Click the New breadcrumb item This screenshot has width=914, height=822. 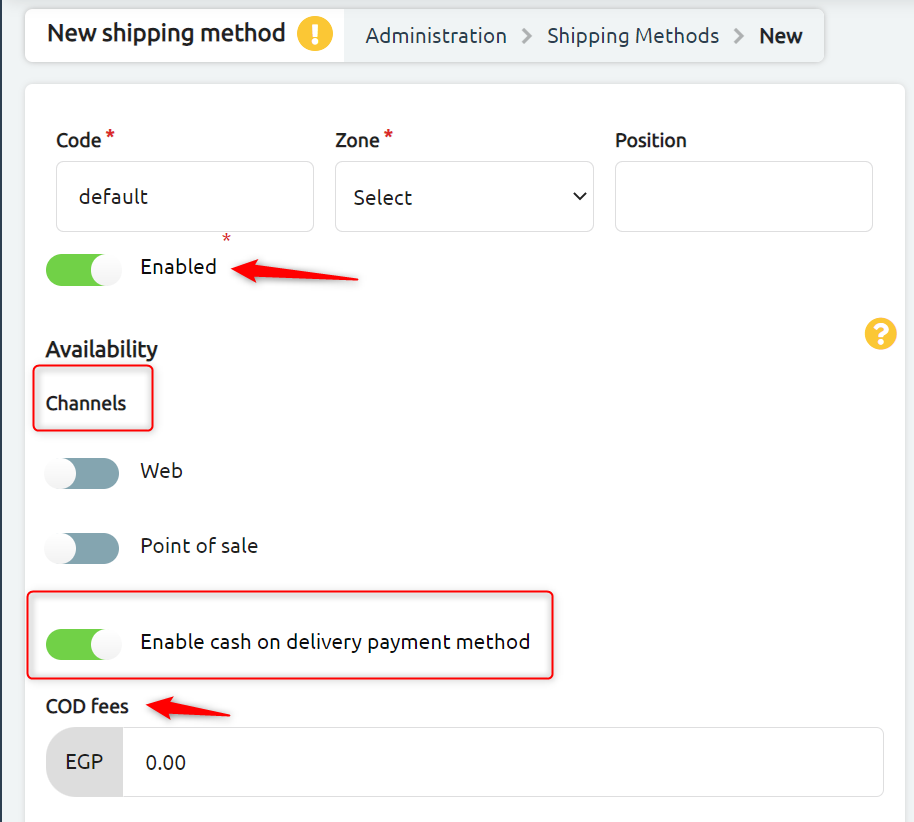pyautogui.click(x=781, y=36)
